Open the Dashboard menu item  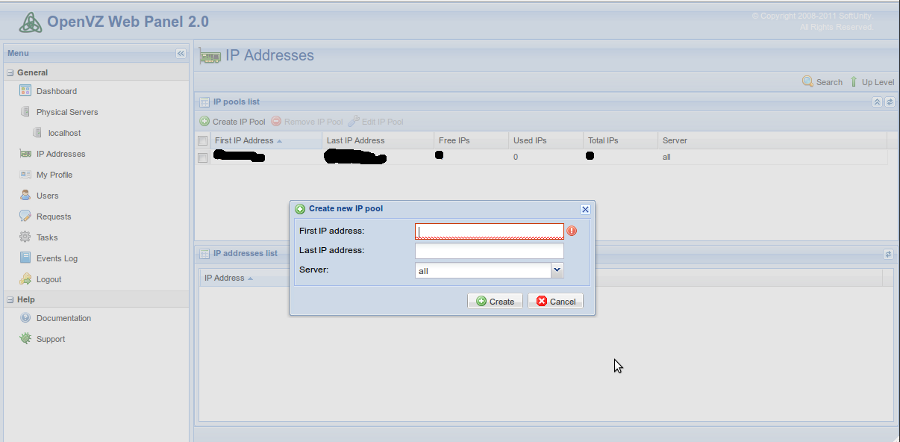56,91
